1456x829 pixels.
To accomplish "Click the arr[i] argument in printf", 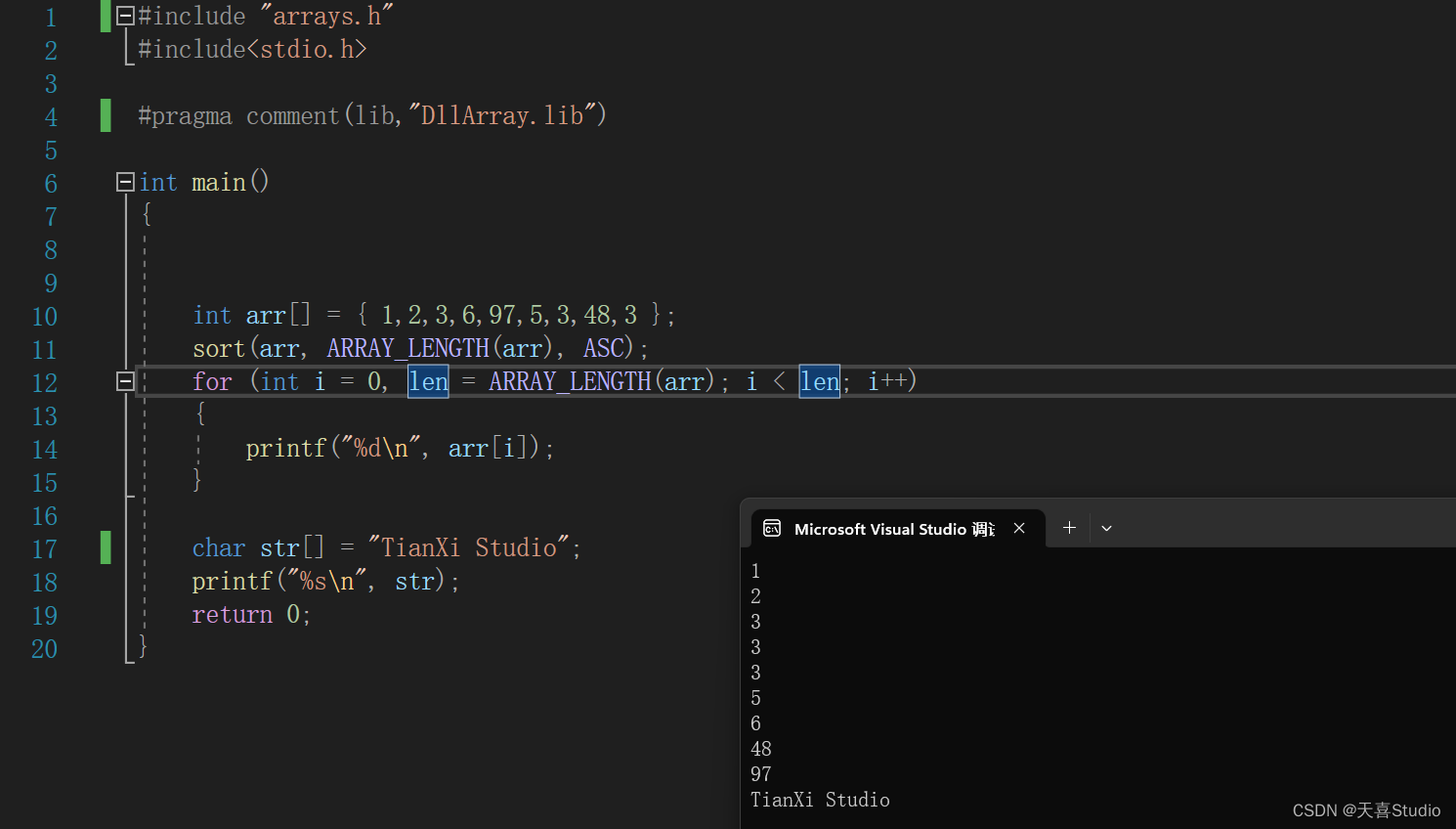I will 489,448.
